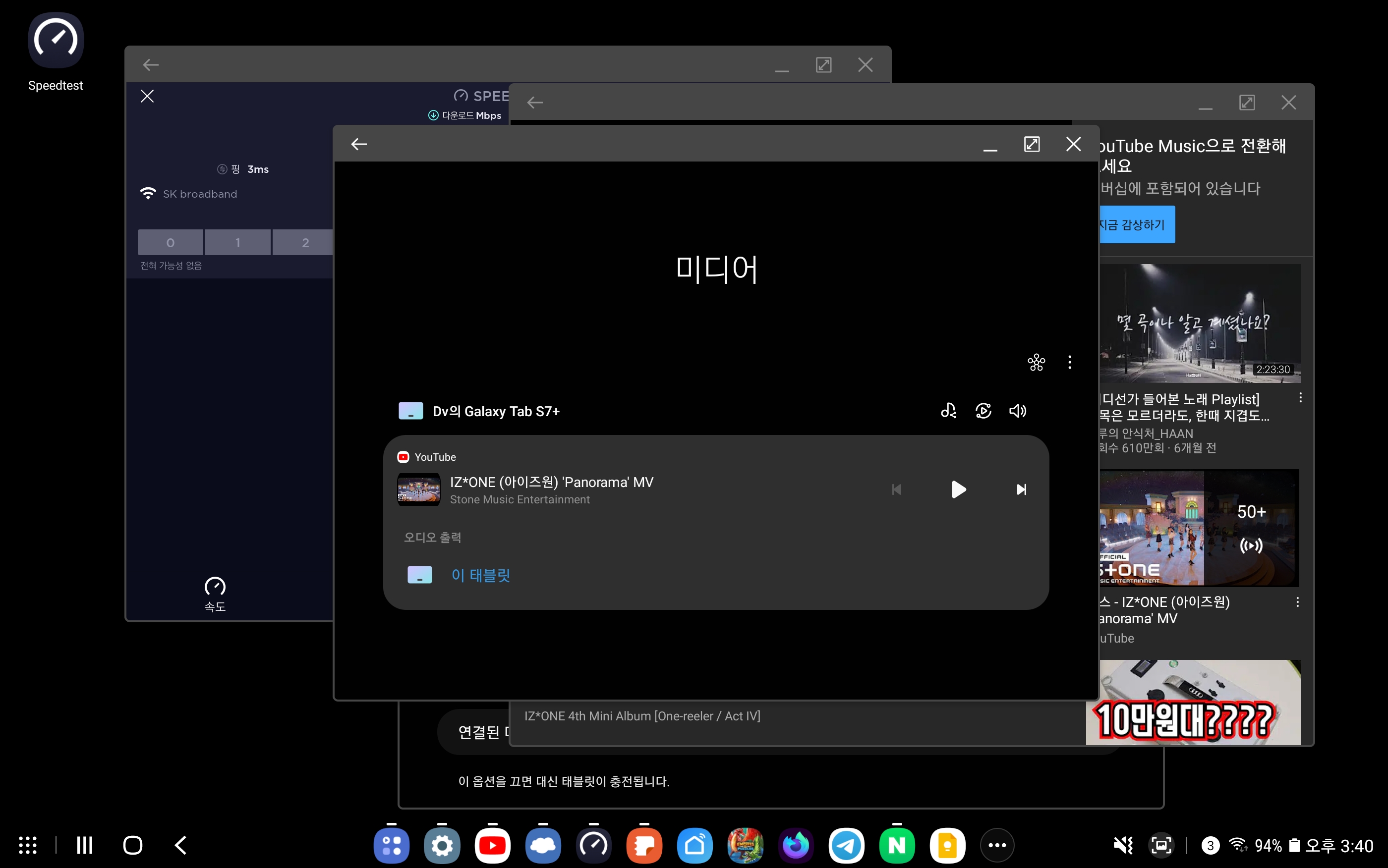1388x868 pixels.
Task: Select rating 0 in Speedtest survey
Action: pos(170,242)
